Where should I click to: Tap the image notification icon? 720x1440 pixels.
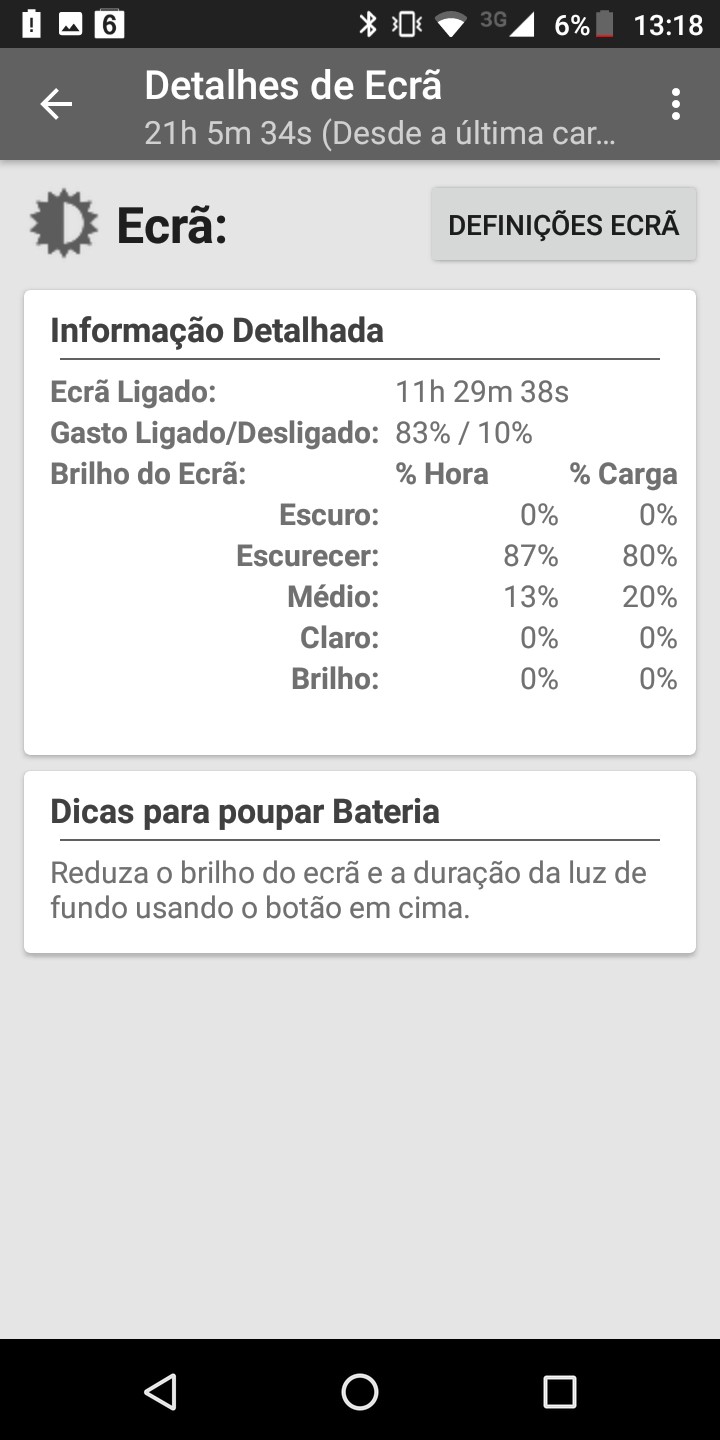tap(70, 24)
